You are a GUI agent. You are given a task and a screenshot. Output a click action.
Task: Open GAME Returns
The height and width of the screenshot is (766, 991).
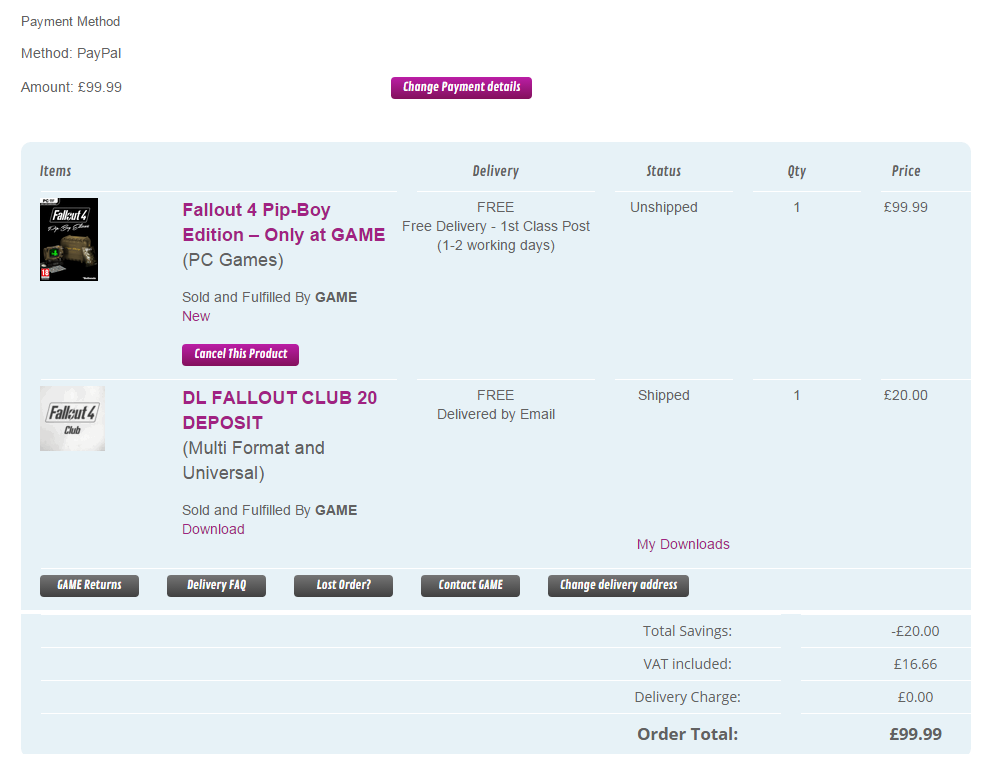(x=89, y=585)
